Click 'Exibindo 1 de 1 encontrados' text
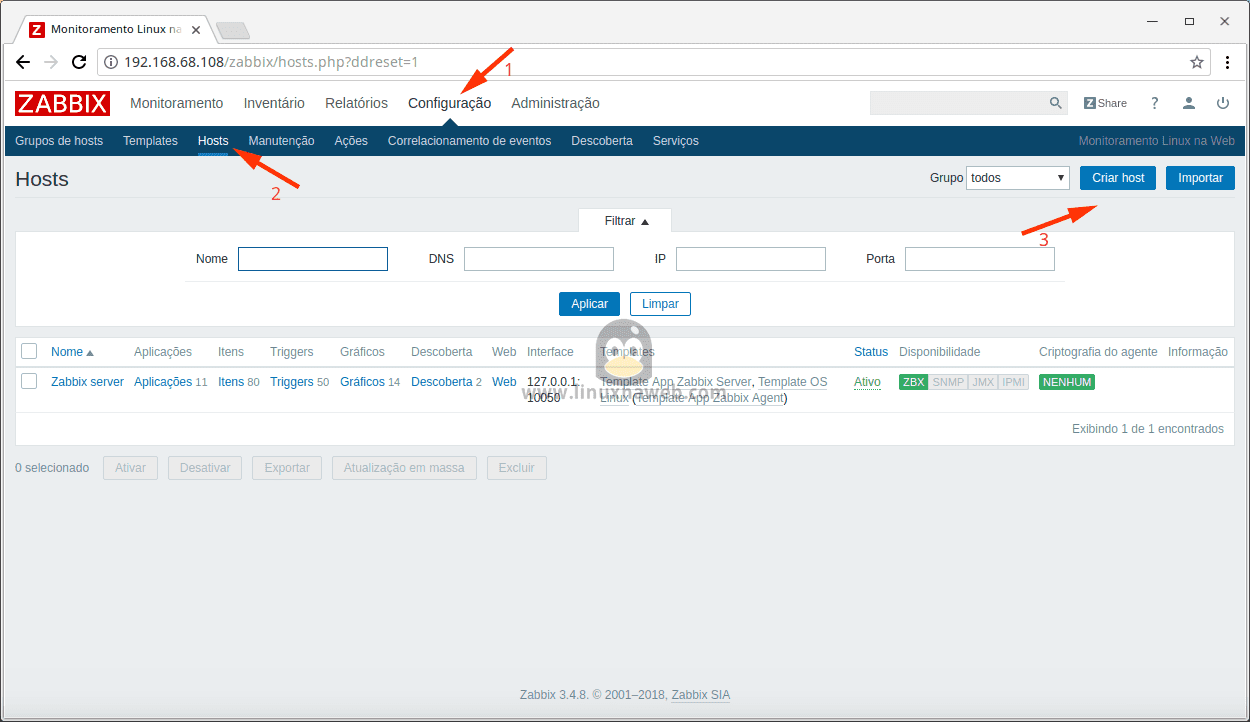Viewport: 1250px width, 722px height. (1148, 429)
